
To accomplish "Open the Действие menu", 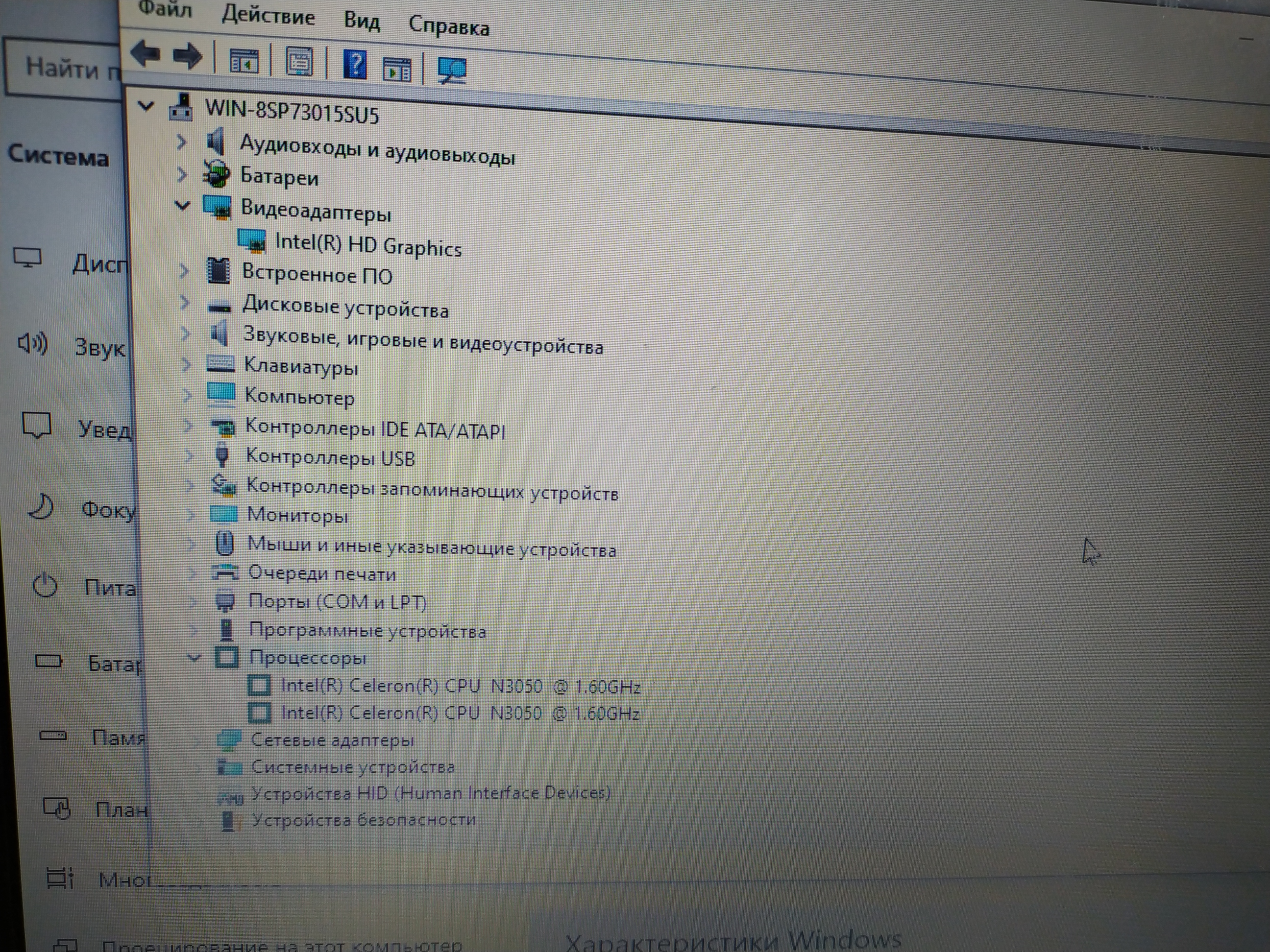I will pos(268,16).
